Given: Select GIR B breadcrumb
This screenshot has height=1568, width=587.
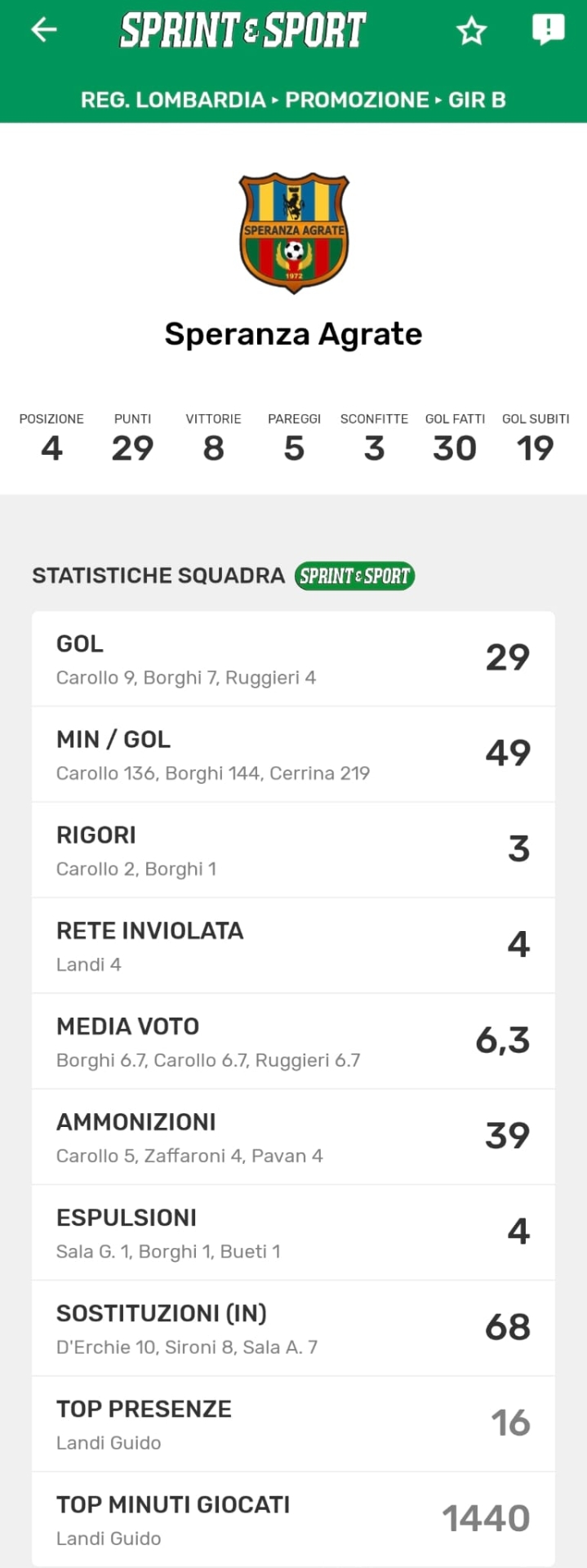Looking at the screenshot, I should click(x=477, y=100).
